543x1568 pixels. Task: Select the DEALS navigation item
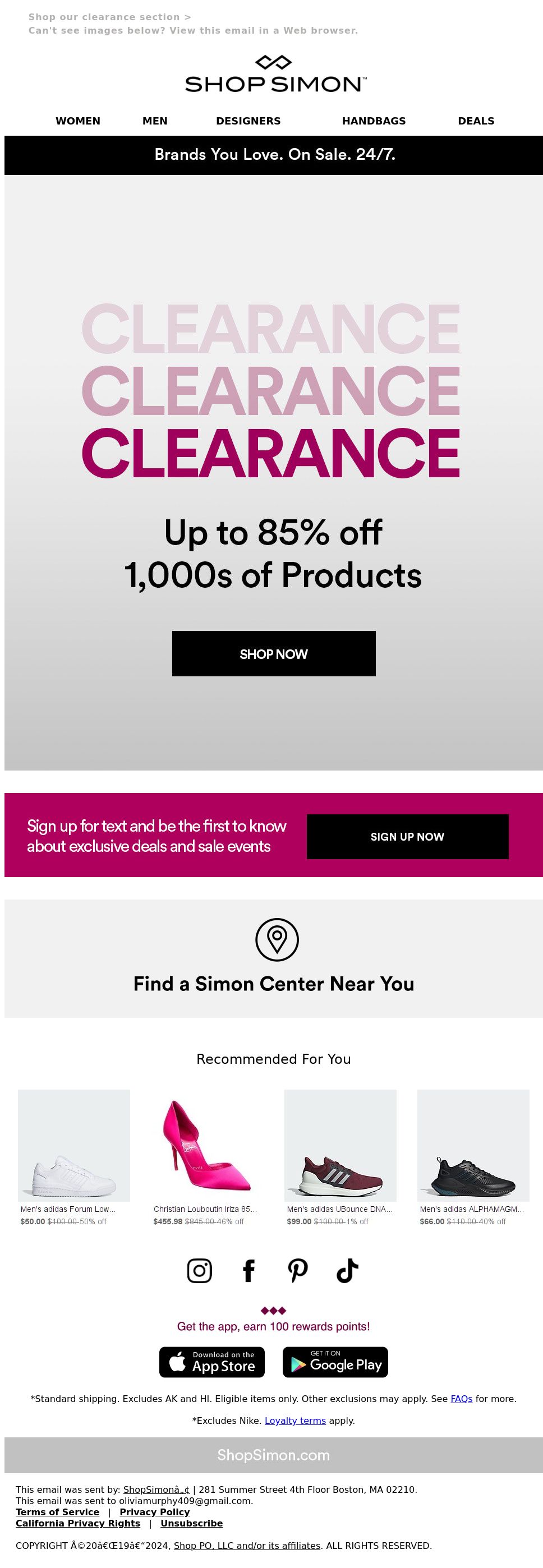pyautogui.click(x=476, y=121)
